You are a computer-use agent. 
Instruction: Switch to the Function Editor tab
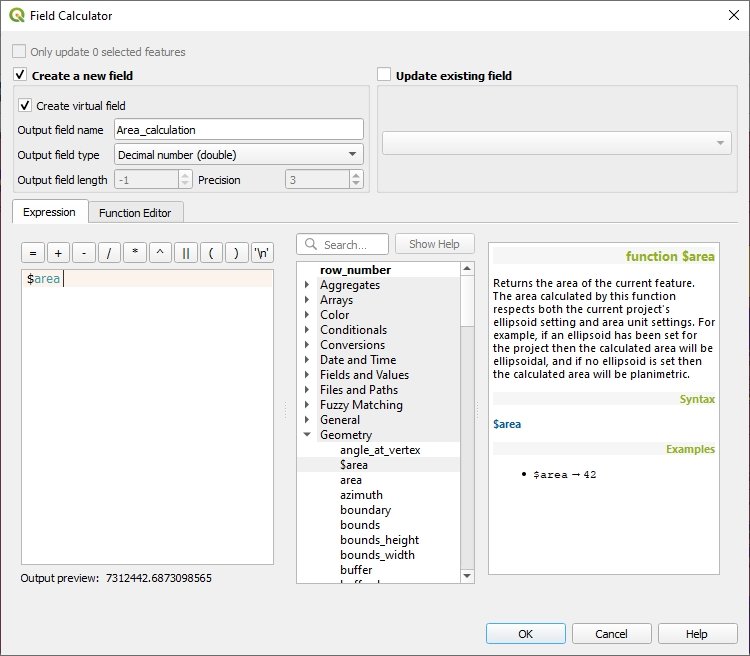click(135, 212)
